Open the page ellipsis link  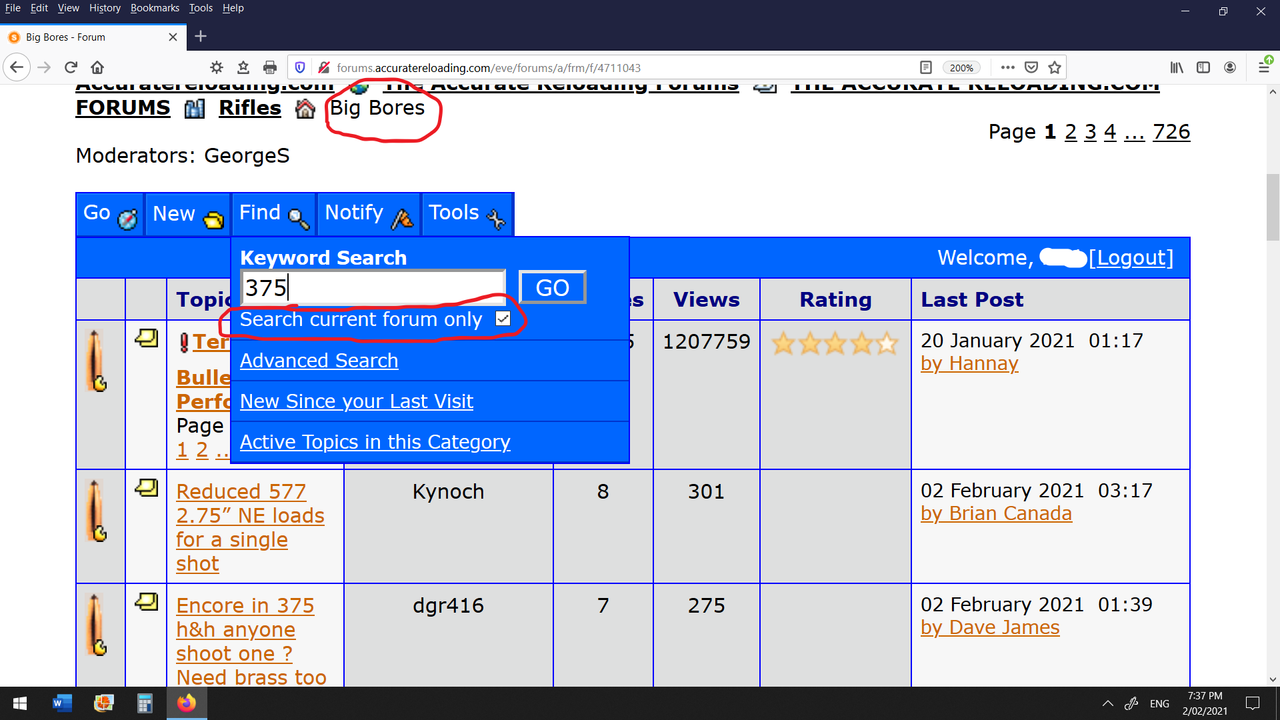(x=1134, y=132)
